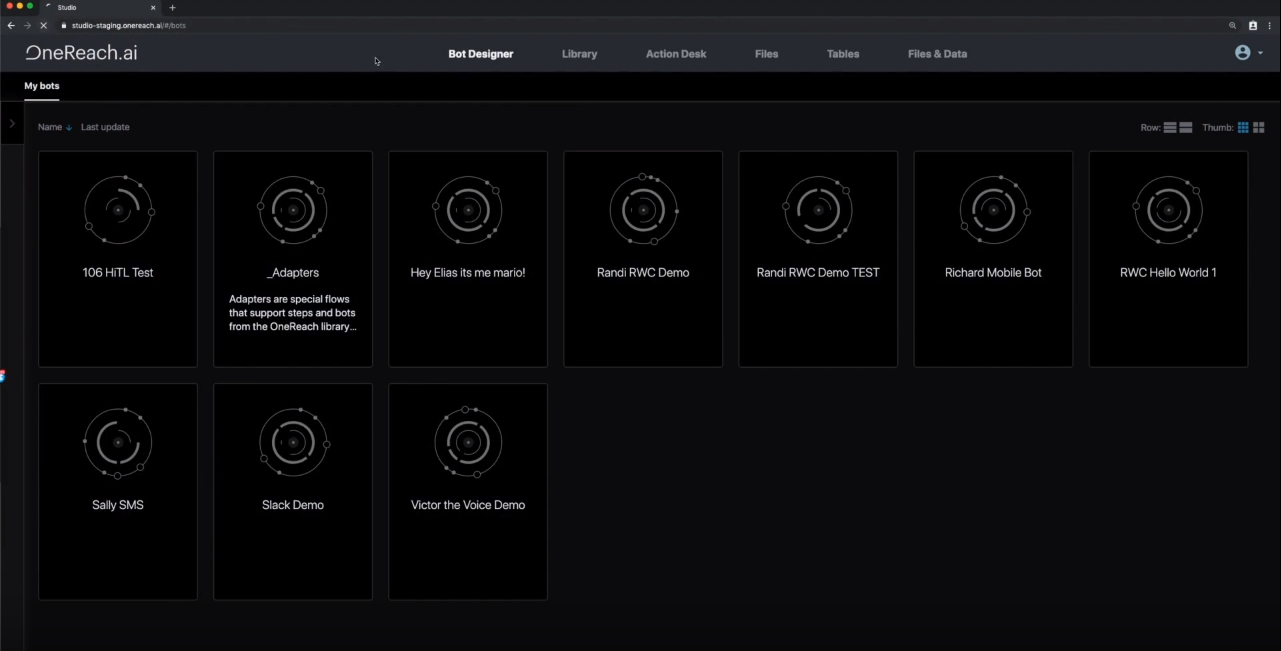
Task: Click the Victor the Voice Demo bot icon
Action: 468,442
